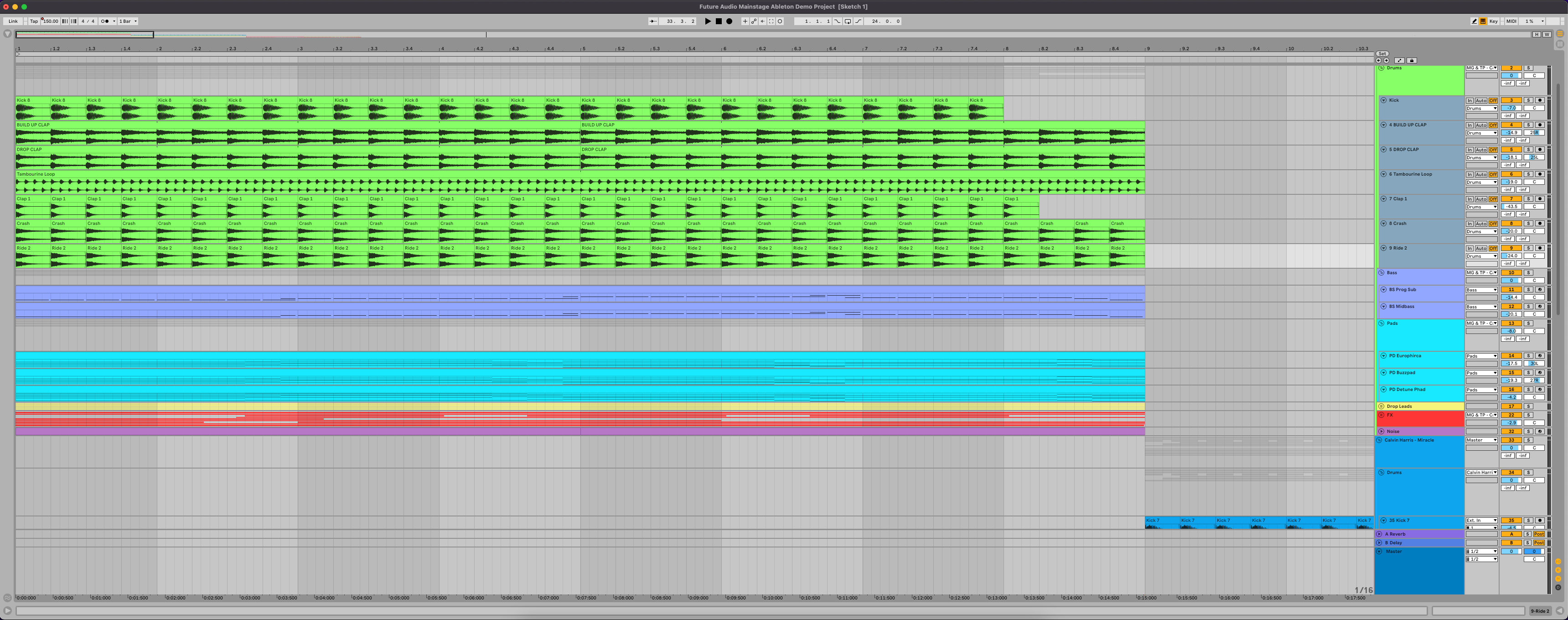Click the 150.00 tempo field
Screen dimensions: 1568x620
(51, 21)
